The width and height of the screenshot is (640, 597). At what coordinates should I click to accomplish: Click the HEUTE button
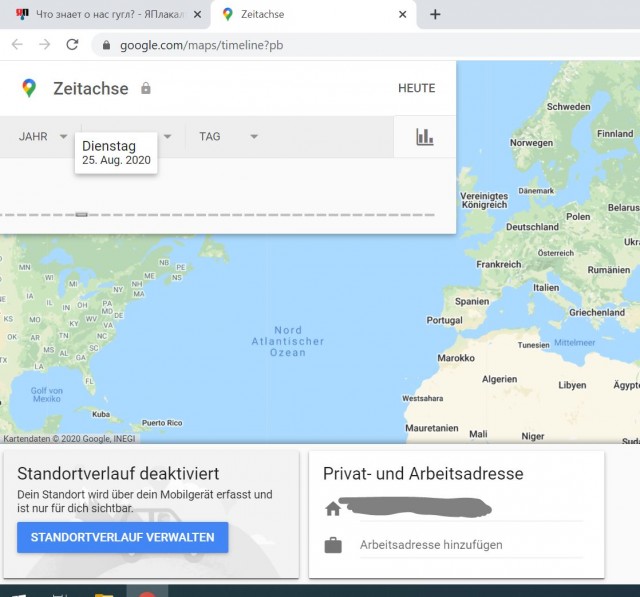coord(417,88)
